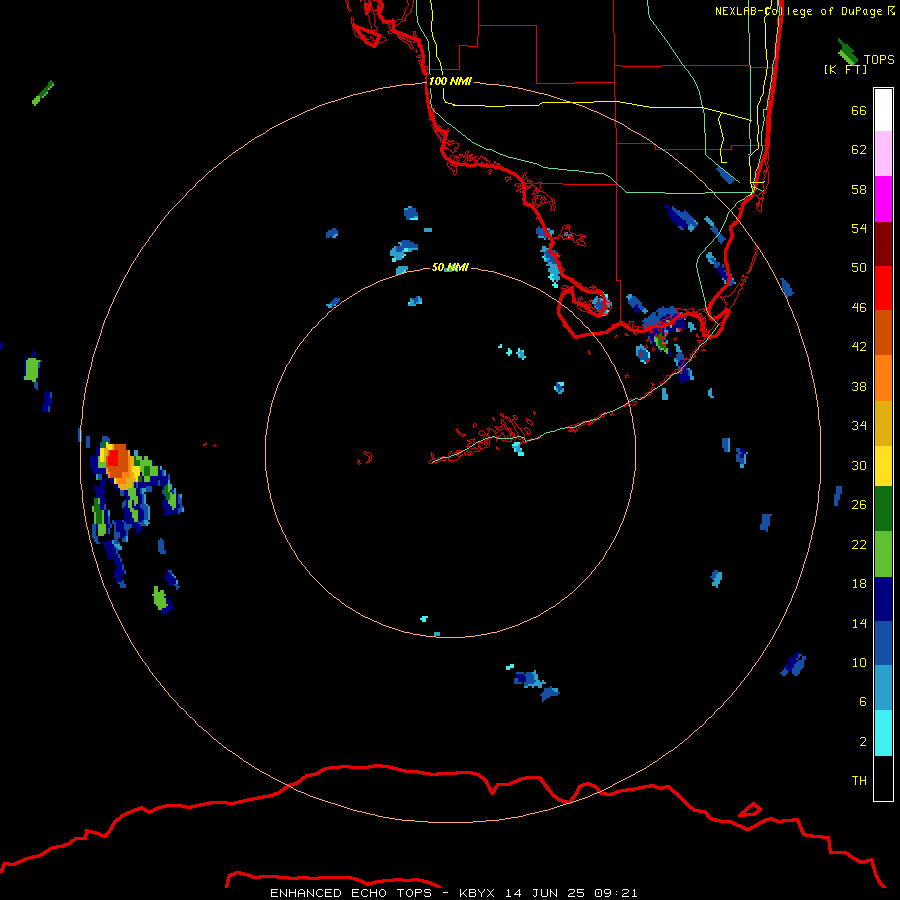The image size is (900, 900).
Task: Click the legend value 66
Action: tap(859, 111)
